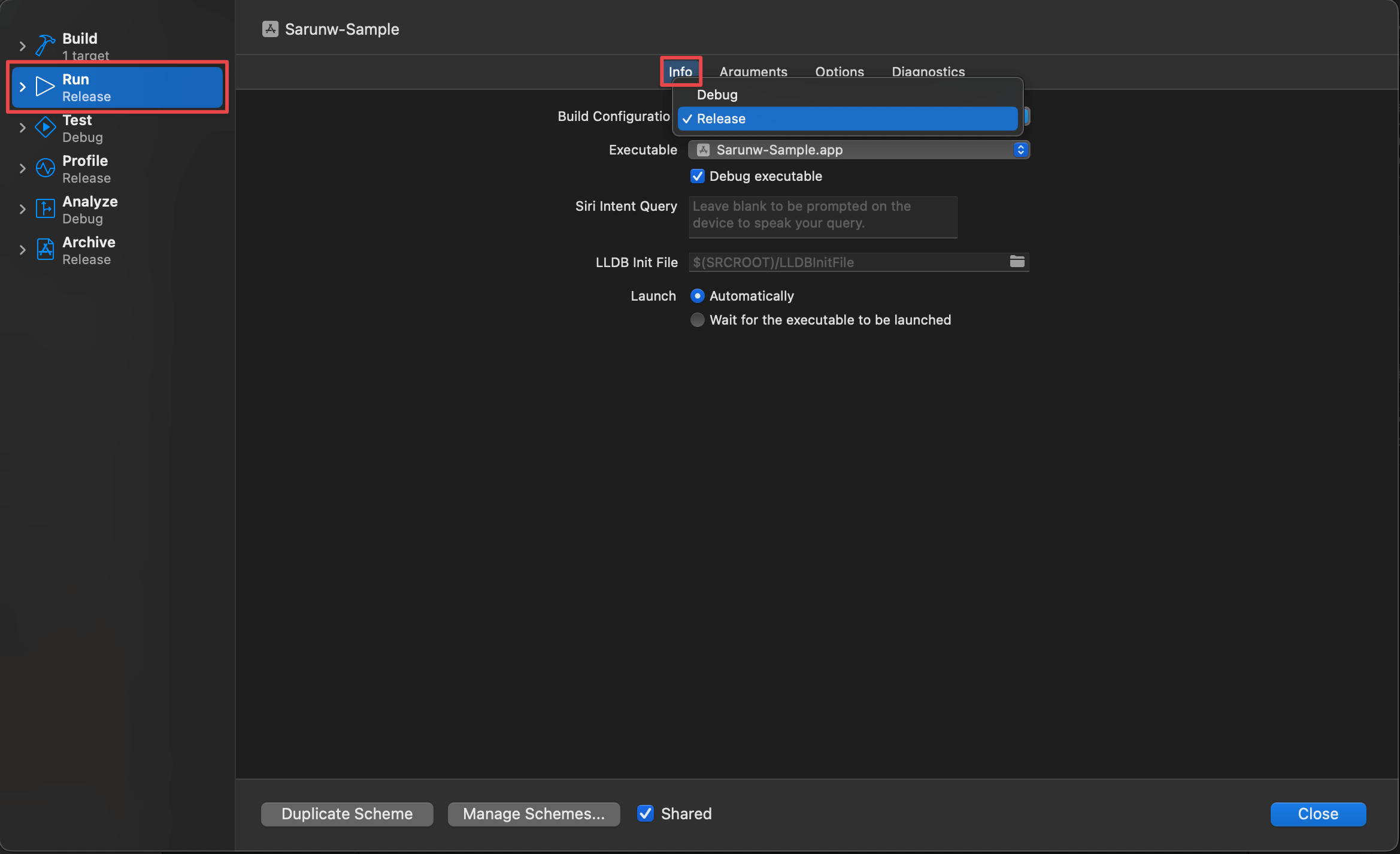
Task: Click the Run play icon
Action: [45, 87]
